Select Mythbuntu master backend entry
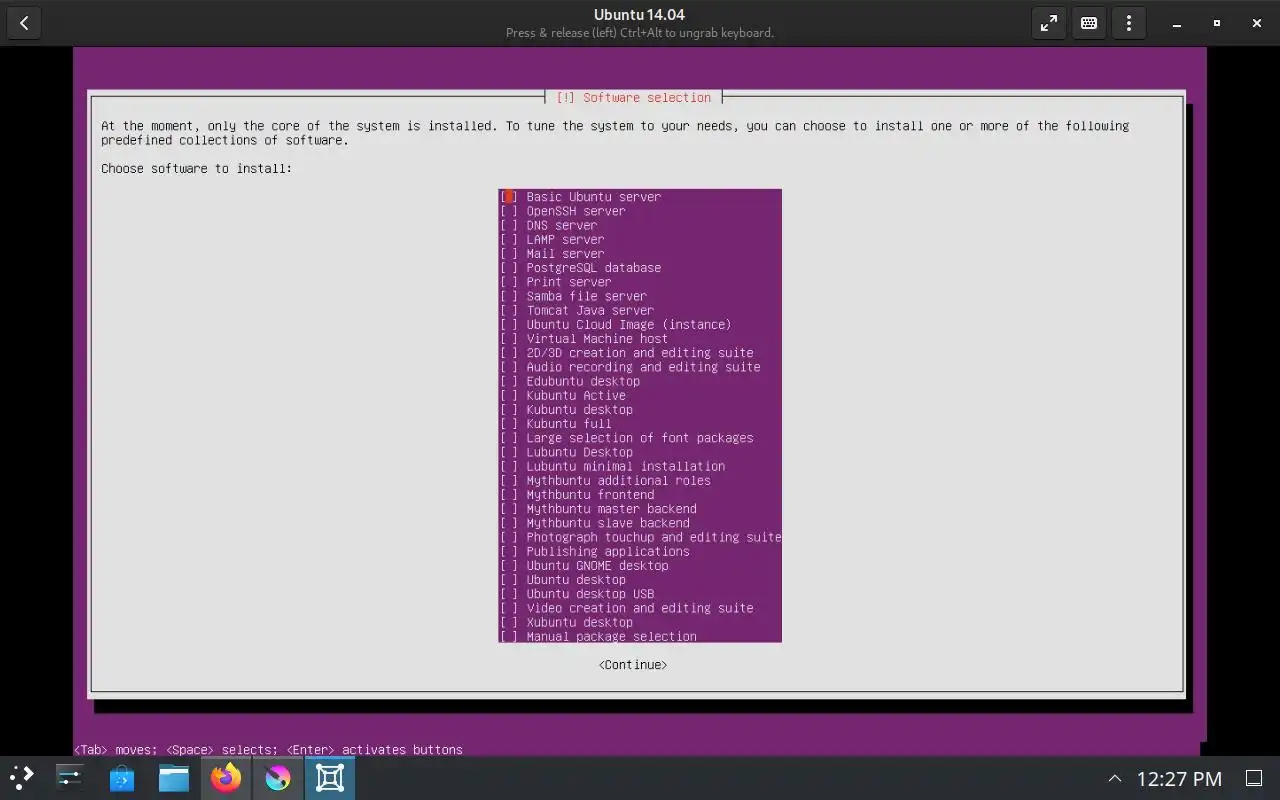The image size is (1280, 800). (x=640, y=509)
